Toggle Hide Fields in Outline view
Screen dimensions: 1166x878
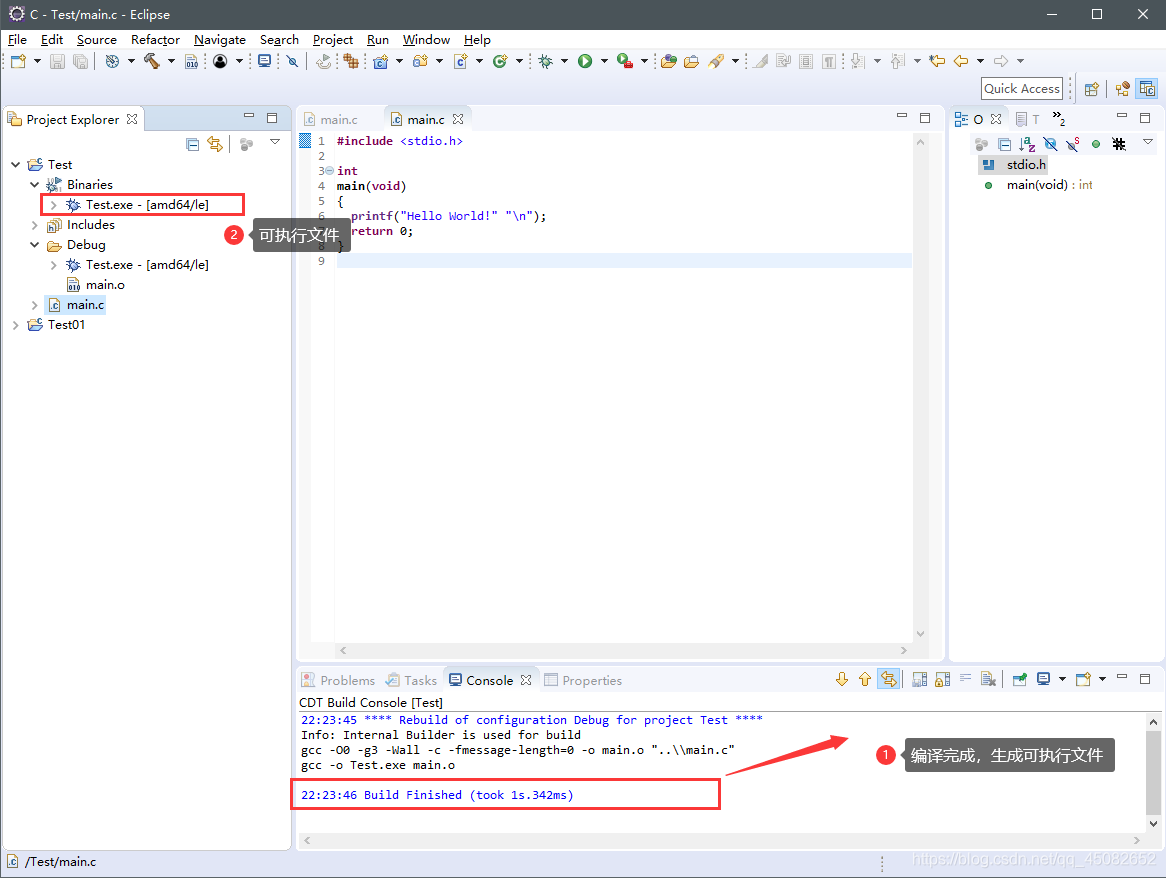pos(1050,144)
